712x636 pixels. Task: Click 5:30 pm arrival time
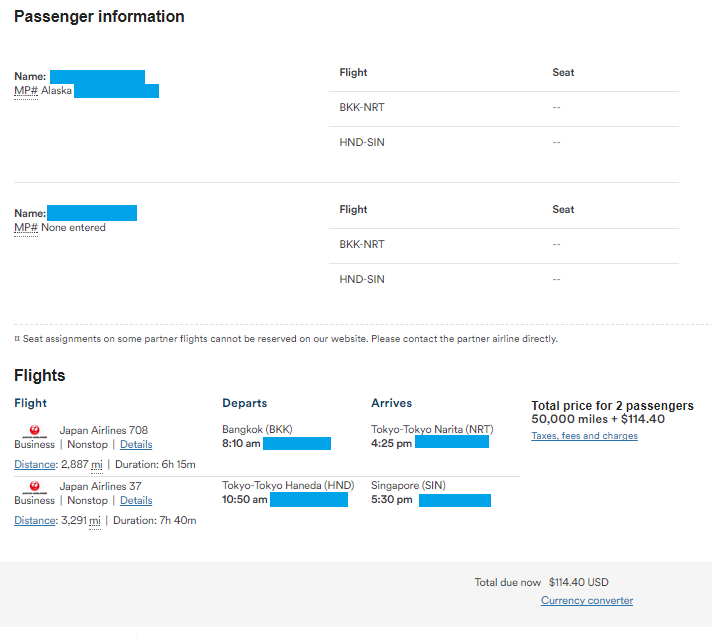(x=391, y=499)
